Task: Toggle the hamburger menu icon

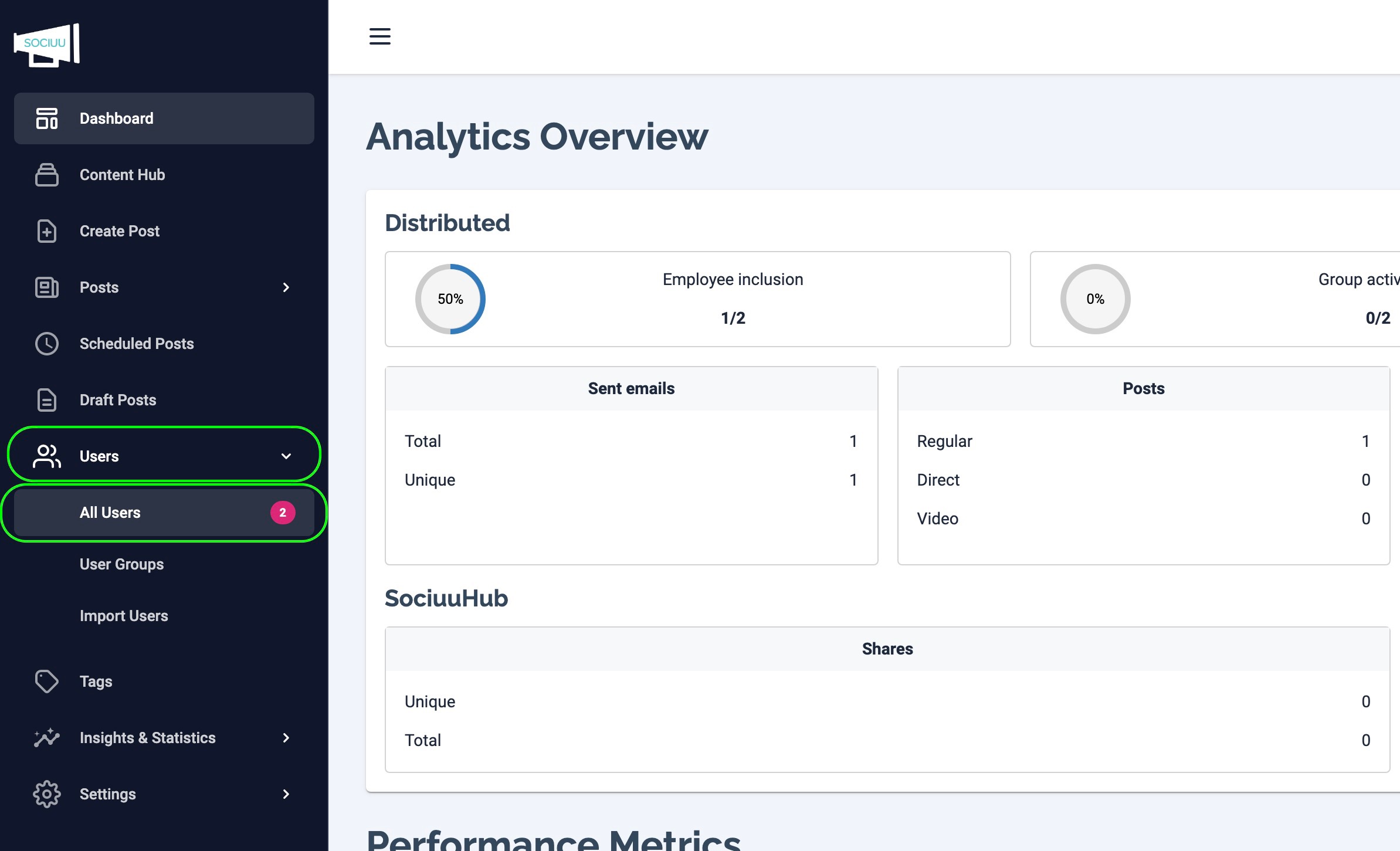Action: click(x=379, y=36)
